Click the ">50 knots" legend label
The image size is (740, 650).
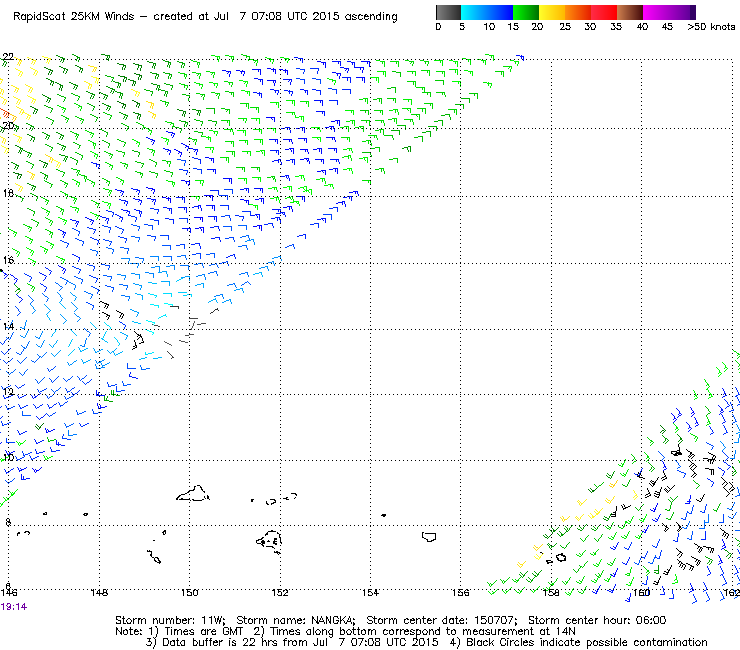tap(711, 27)
